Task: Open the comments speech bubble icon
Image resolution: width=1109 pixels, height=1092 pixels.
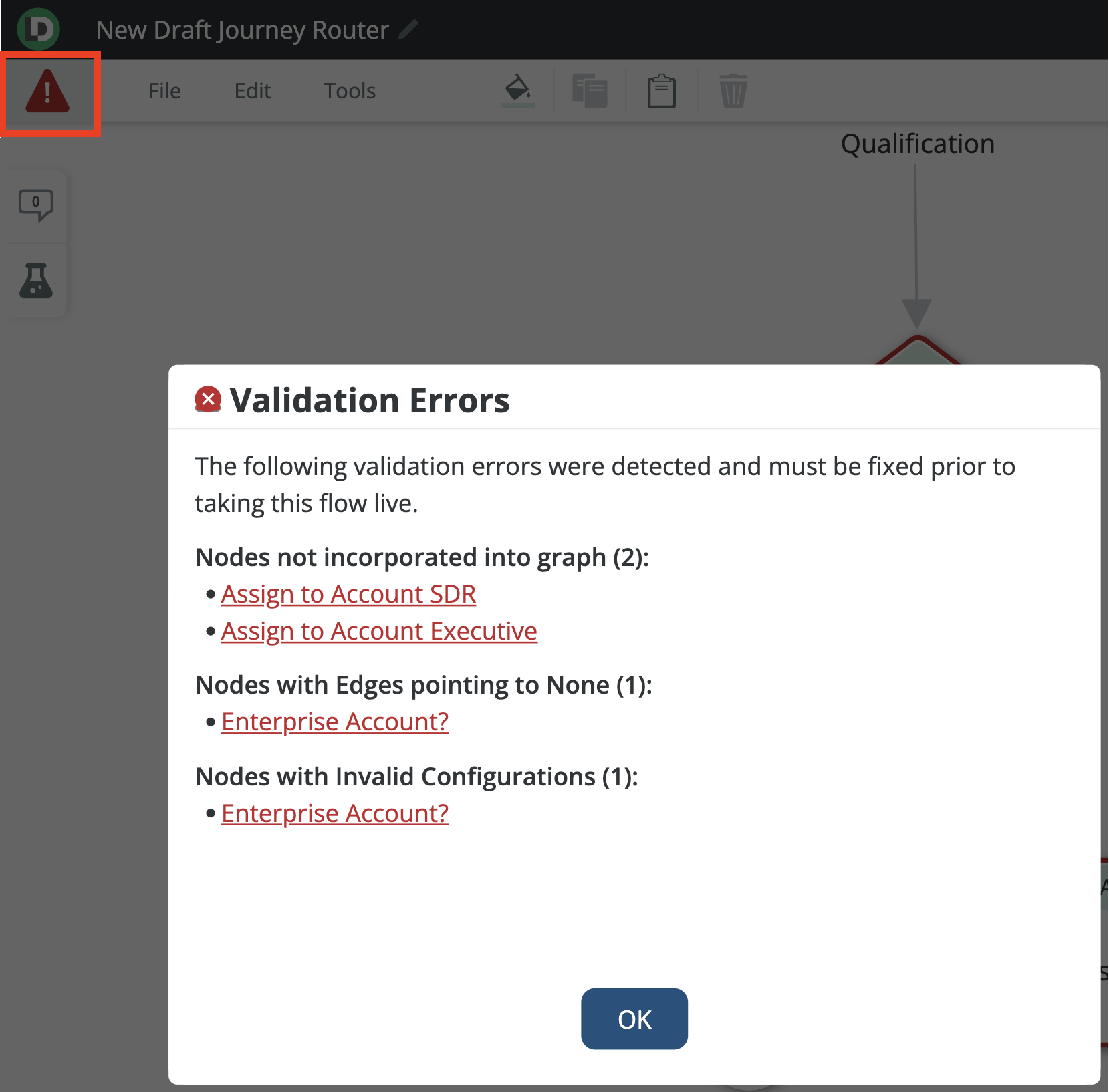Action: click(x=36, y=204)
